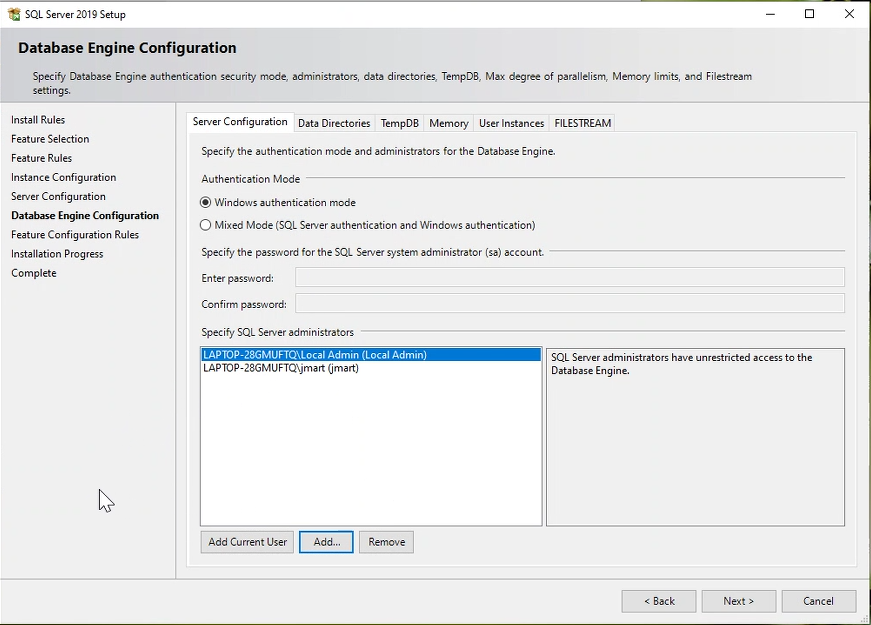Click Install Rules in the steps list
This screenshot has width=871, height=625.
tap(38, 120)
